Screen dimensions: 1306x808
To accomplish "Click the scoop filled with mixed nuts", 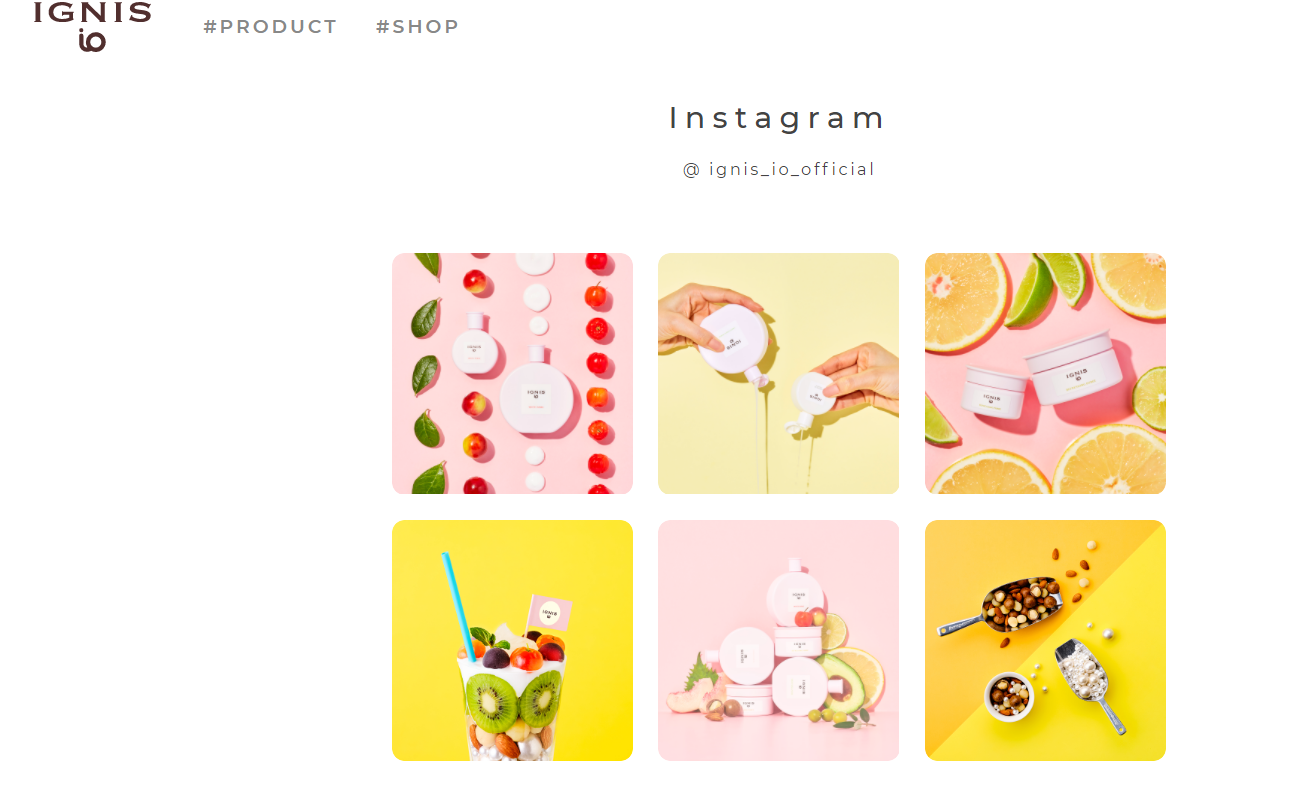I will point(1002,605).
